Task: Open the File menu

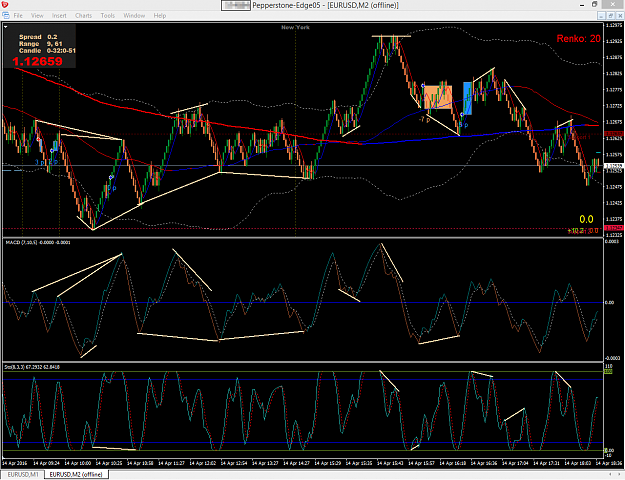Action: pyautogui.click(x=18, y=16)
